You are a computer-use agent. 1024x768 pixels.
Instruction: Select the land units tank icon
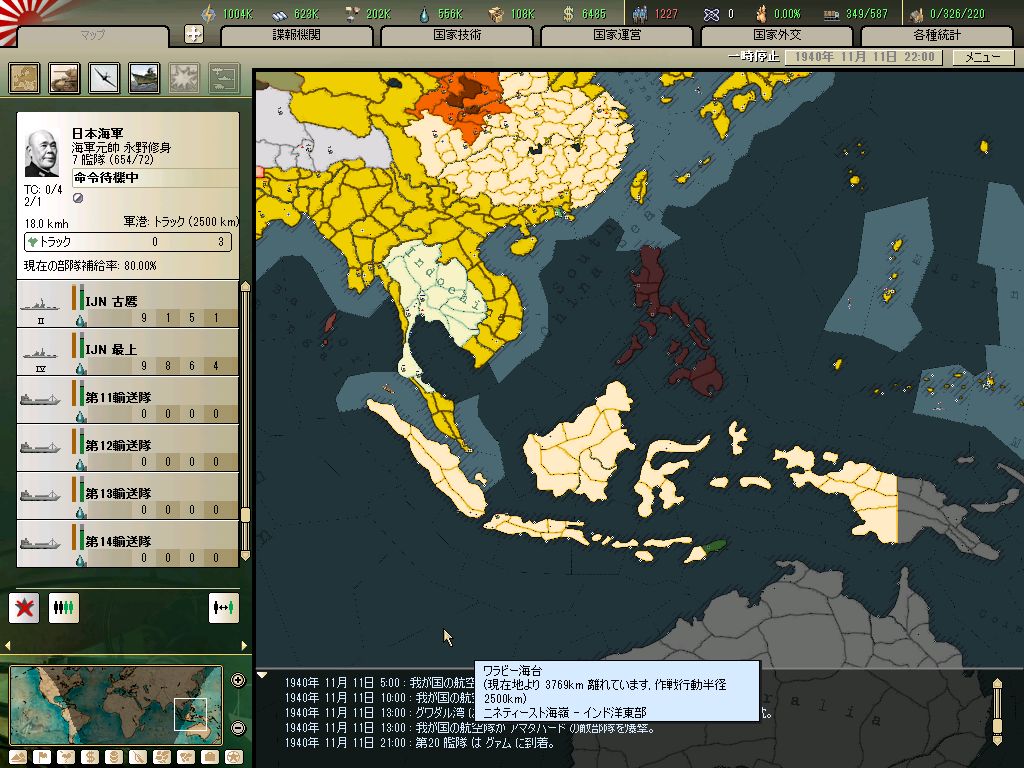(65, 78)
